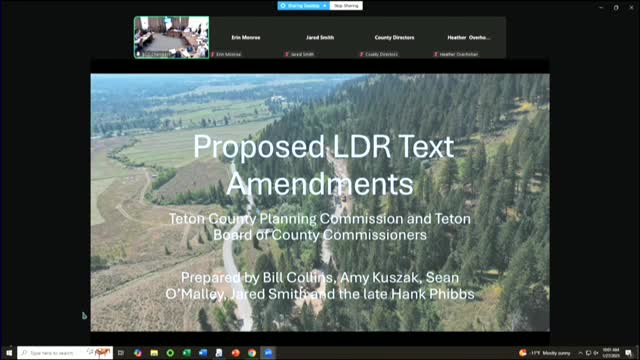Select Jared Smith participant tile
The image size is (640, 360).
[320, 37]
